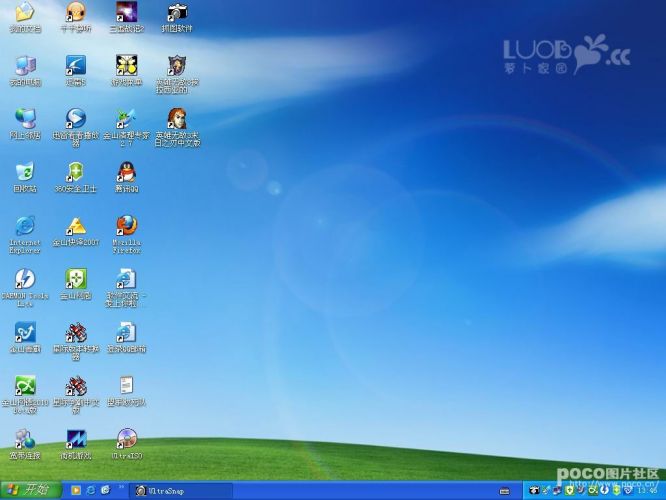Select the UltraISO desktop icon
This screenshot has width=666, height=500.
(x=126, y=439)
